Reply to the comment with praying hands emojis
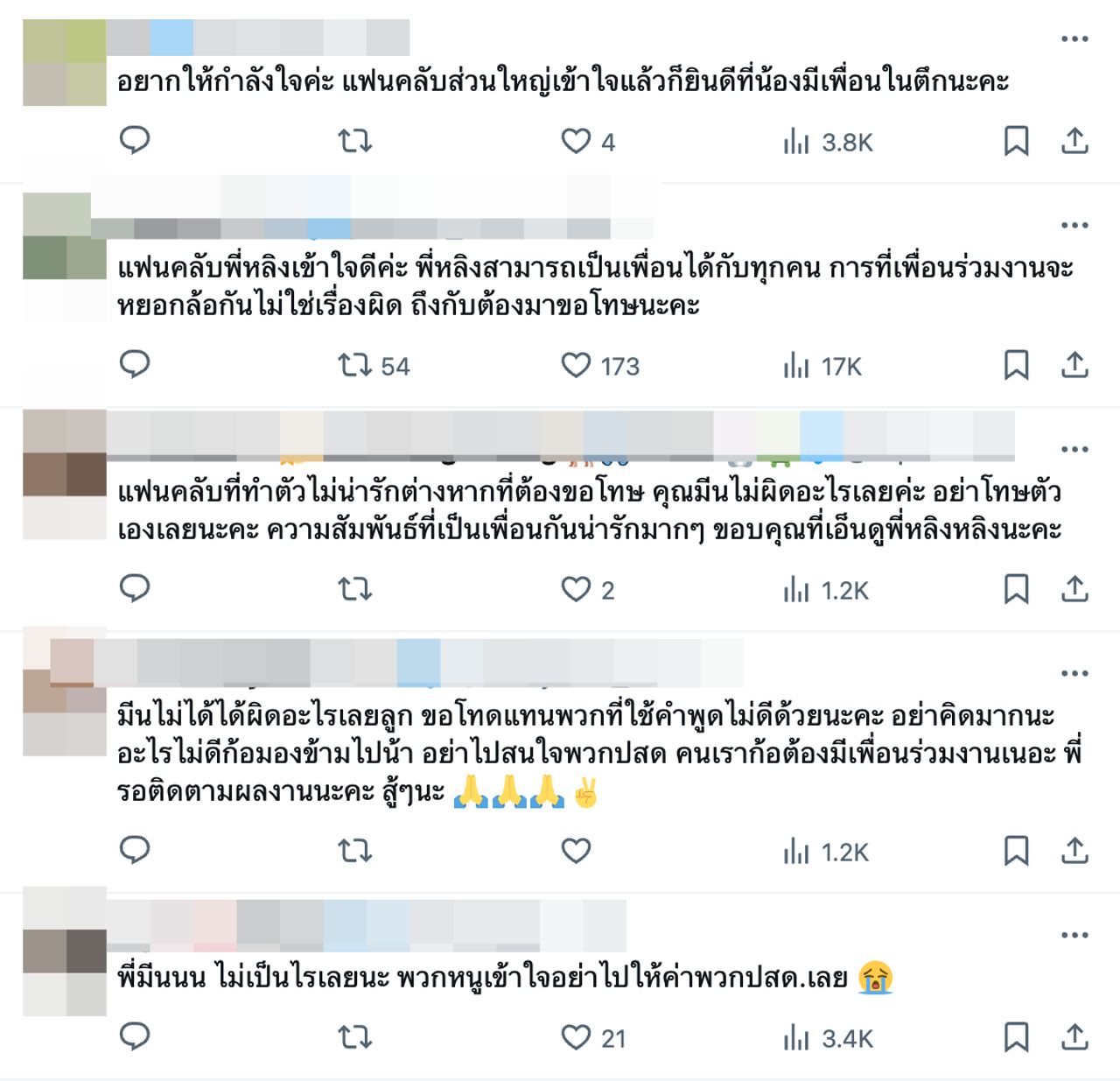The height and width of the screenshot is (1081, 1120). pos(135,850)
